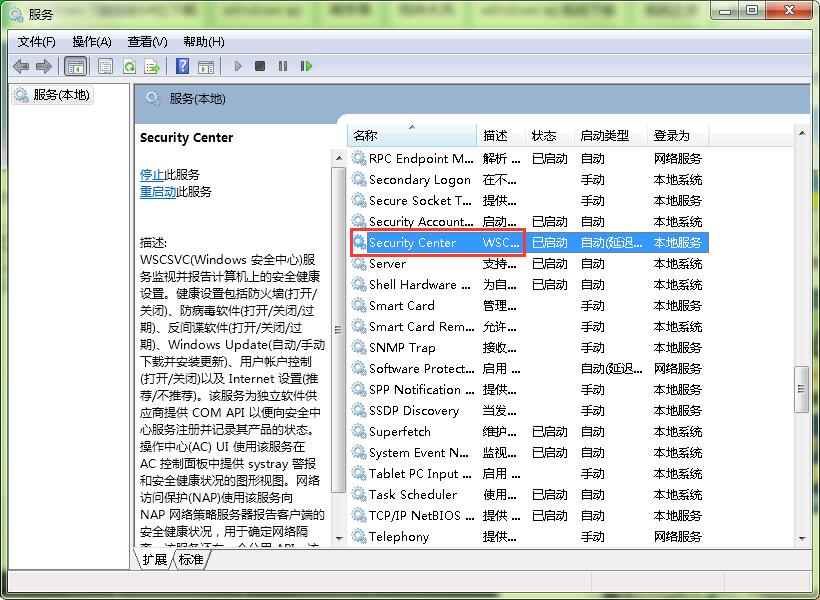Screen dimensions: 820x600
Task: Restart the service via the restart icon
Action: [308, 66]
